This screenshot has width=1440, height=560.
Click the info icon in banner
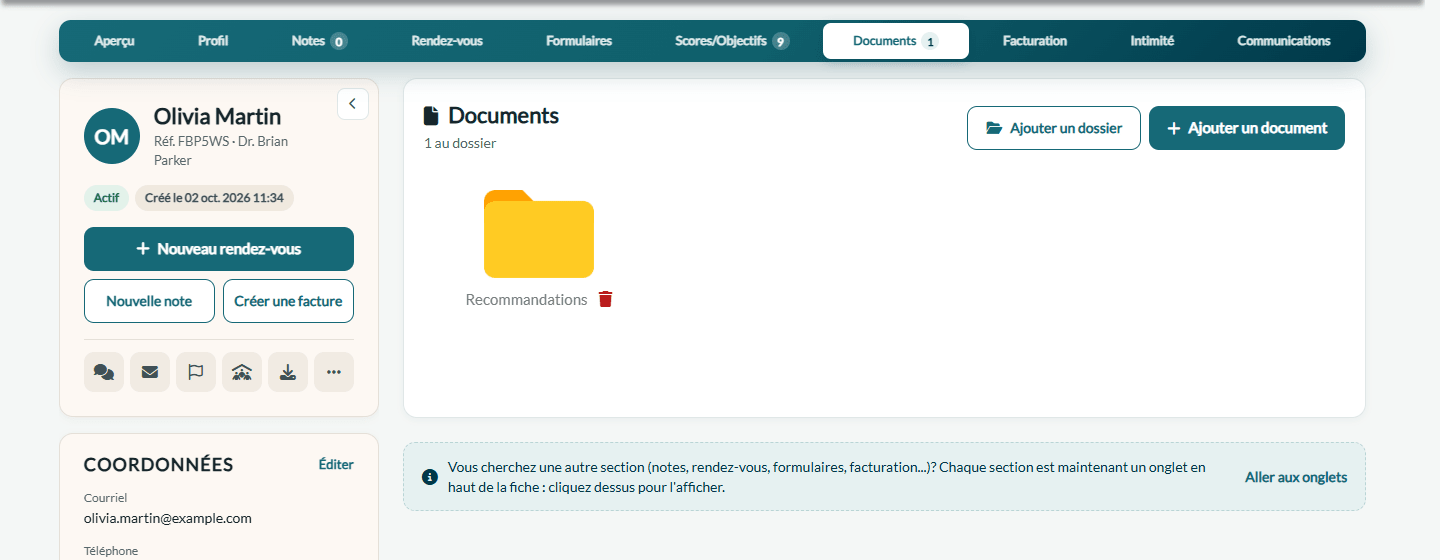(430, 477)
